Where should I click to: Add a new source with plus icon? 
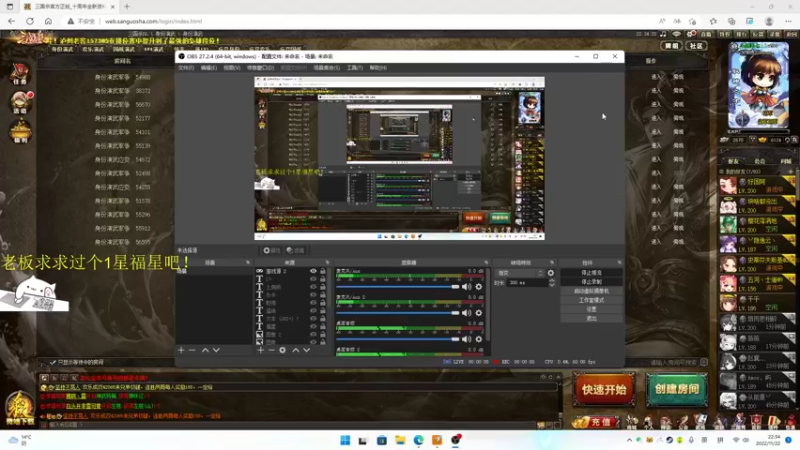coord(261,350)
